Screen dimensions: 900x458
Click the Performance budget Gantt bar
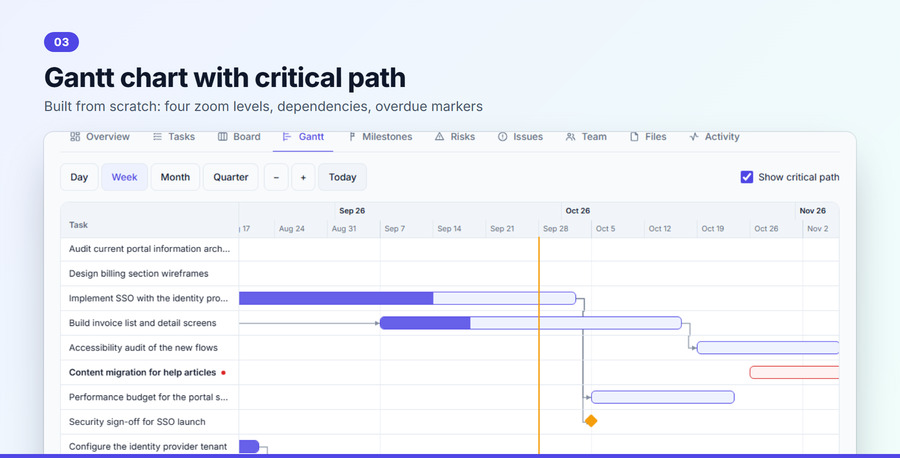click(663, 397)
